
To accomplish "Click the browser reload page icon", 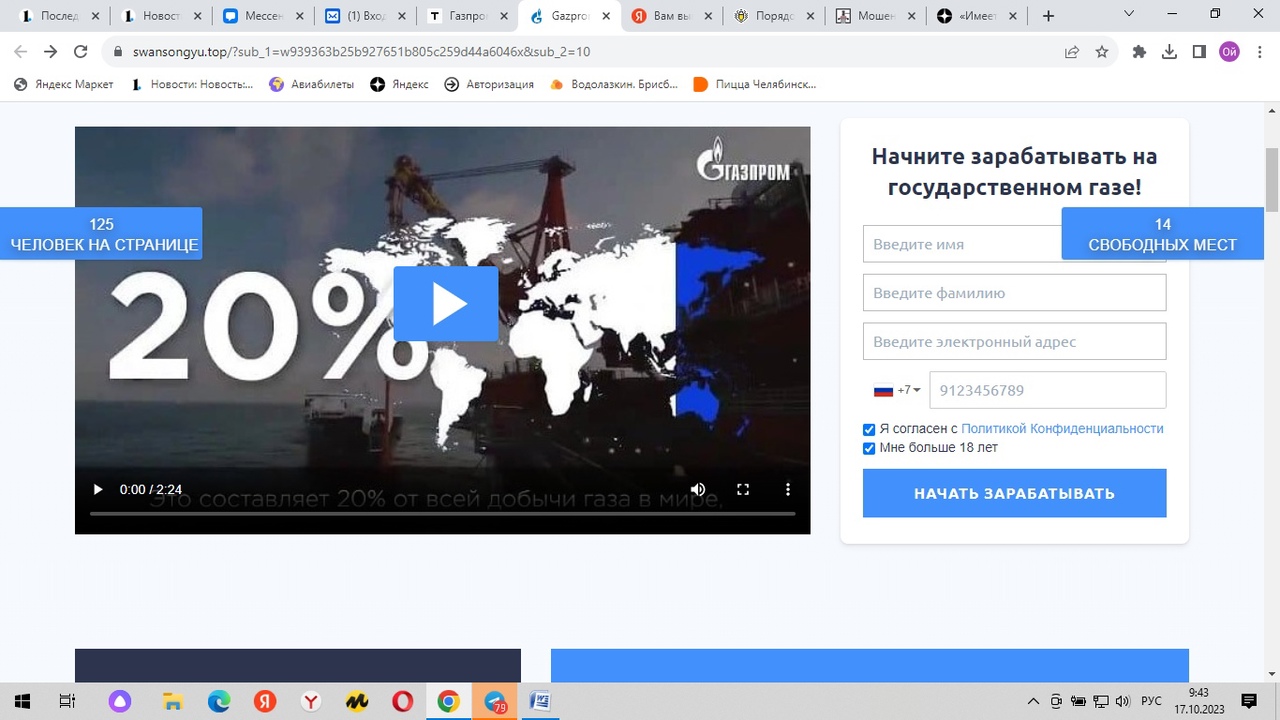I will [x=81, y=52].
